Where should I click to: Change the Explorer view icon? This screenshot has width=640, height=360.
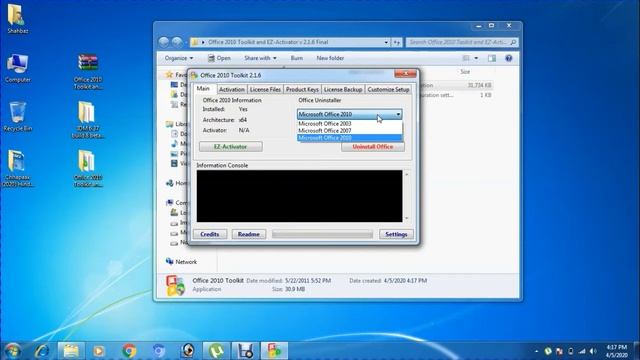tap(466, 58)
